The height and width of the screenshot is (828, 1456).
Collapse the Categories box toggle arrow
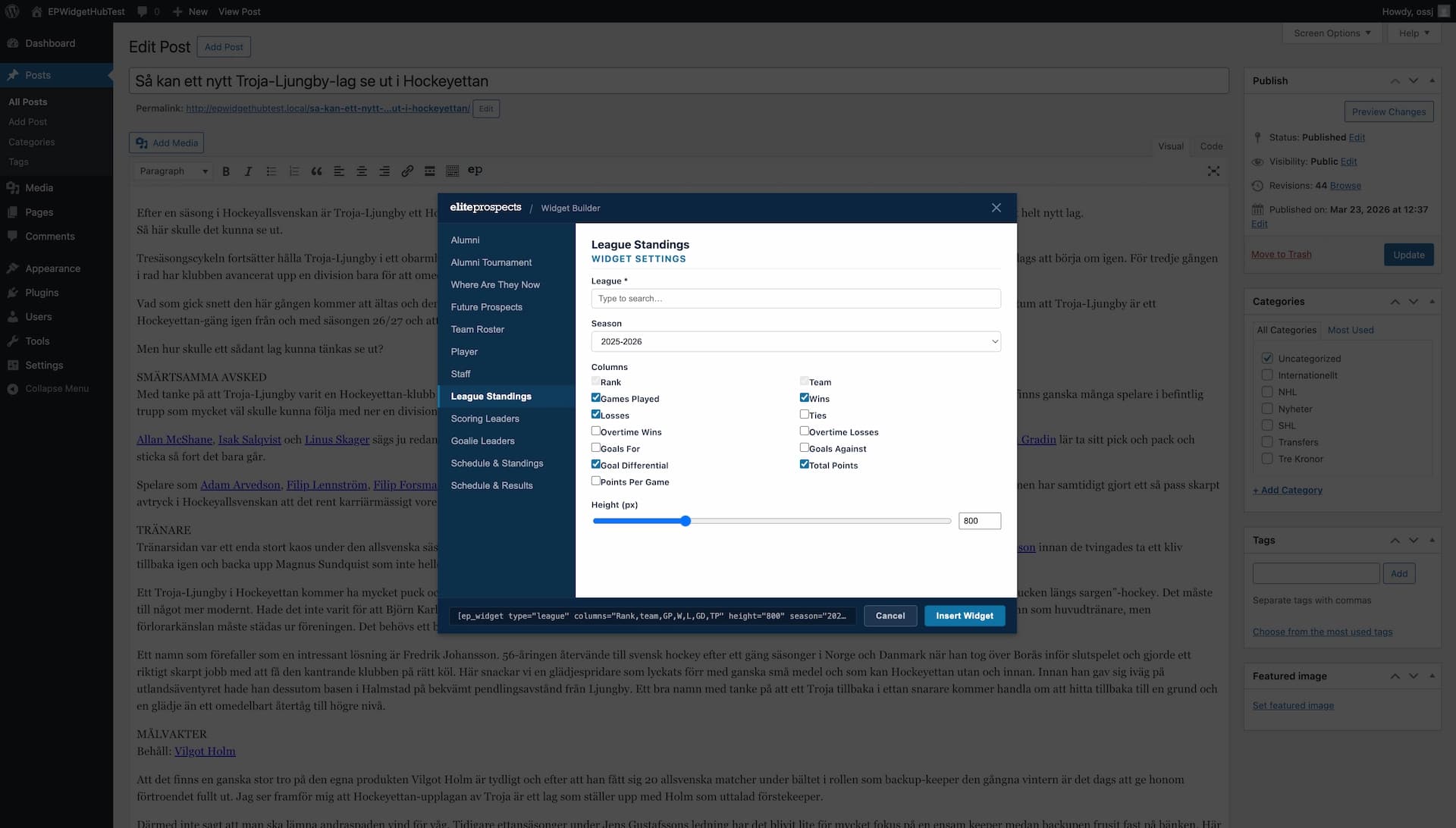[x=1432, y=302]
